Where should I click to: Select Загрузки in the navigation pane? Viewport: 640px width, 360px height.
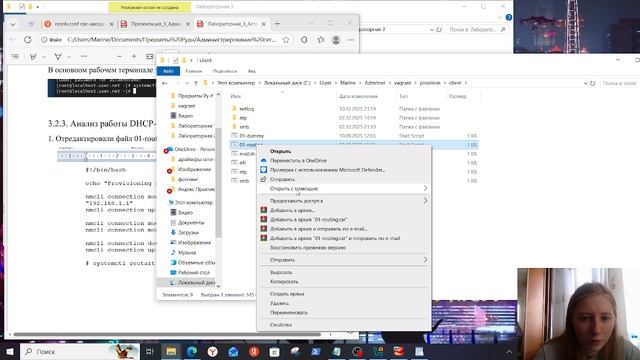tap(188, 232)
